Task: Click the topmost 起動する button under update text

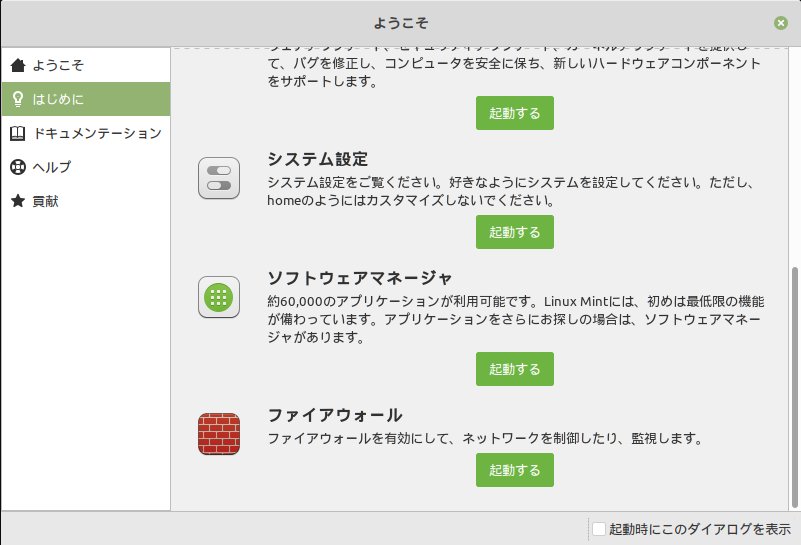Action: pyautogui.click(x=514, y=113)
